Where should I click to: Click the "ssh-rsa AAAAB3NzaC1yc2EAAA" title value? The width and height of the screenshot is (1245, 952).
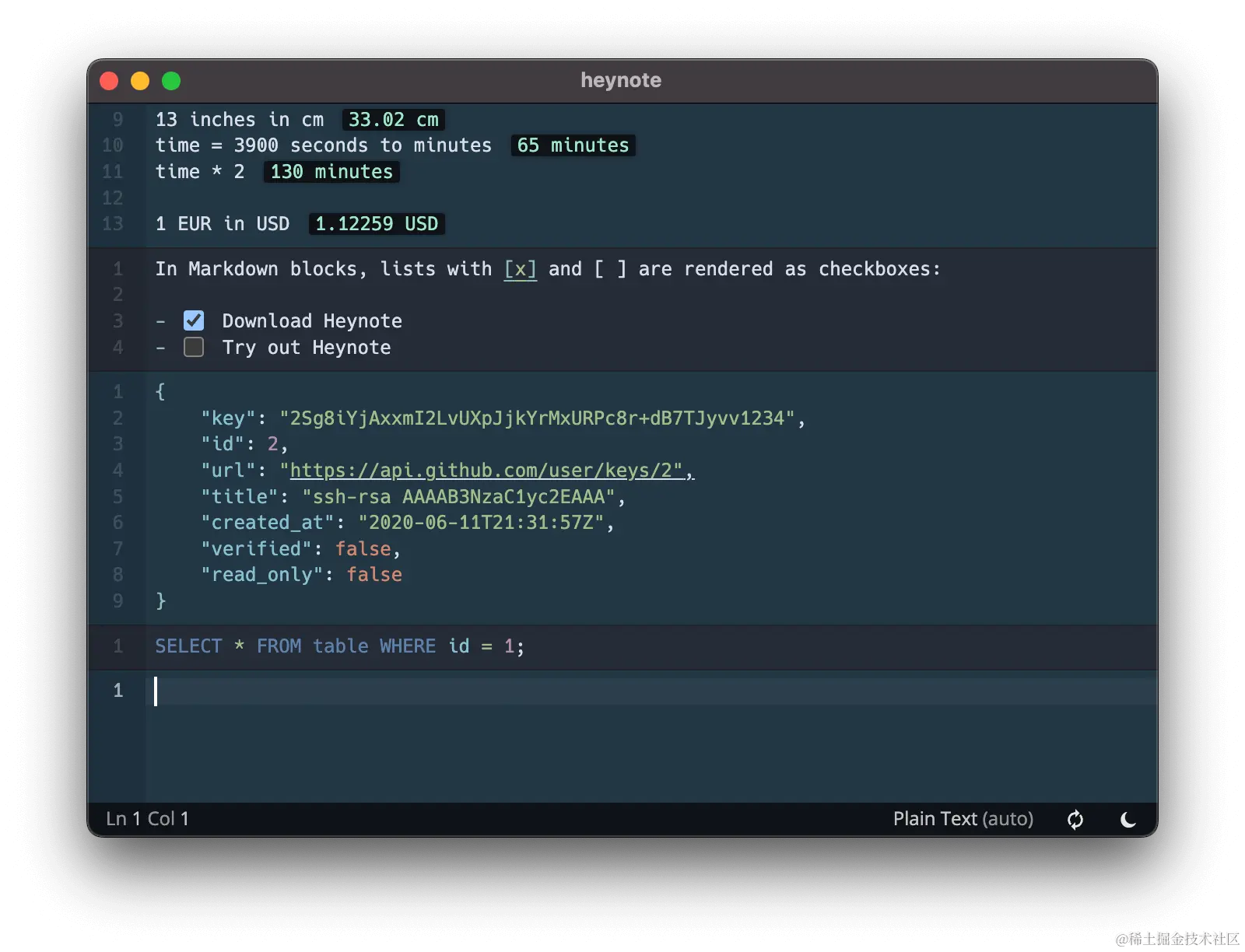click(x=459, y=497)
